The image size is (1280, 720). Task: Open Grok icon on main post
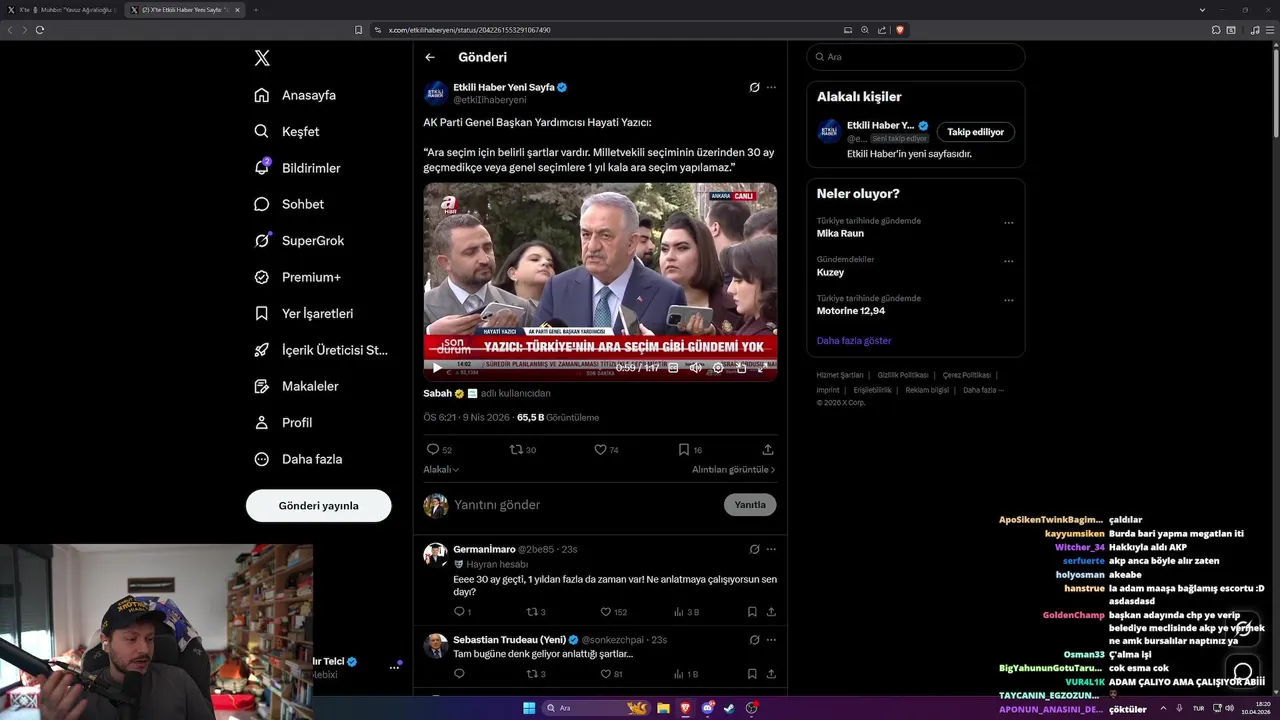click(755, 87)
